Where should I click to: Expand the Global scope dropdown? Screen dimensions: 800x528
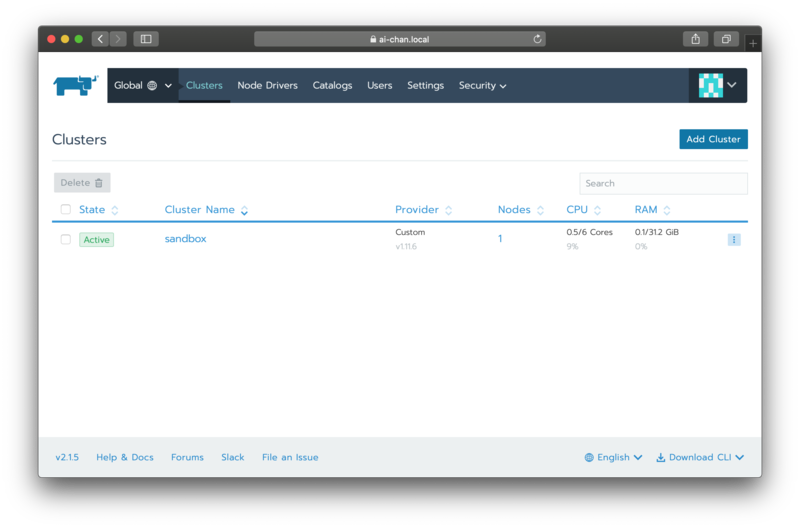tap(143, 86)
